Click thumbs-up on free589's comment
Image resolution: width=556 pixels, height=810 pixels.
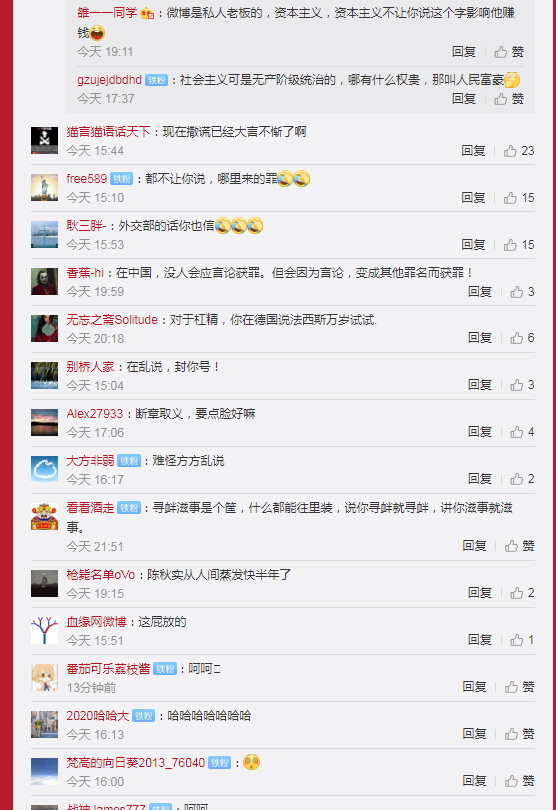[x=519, y=198]
